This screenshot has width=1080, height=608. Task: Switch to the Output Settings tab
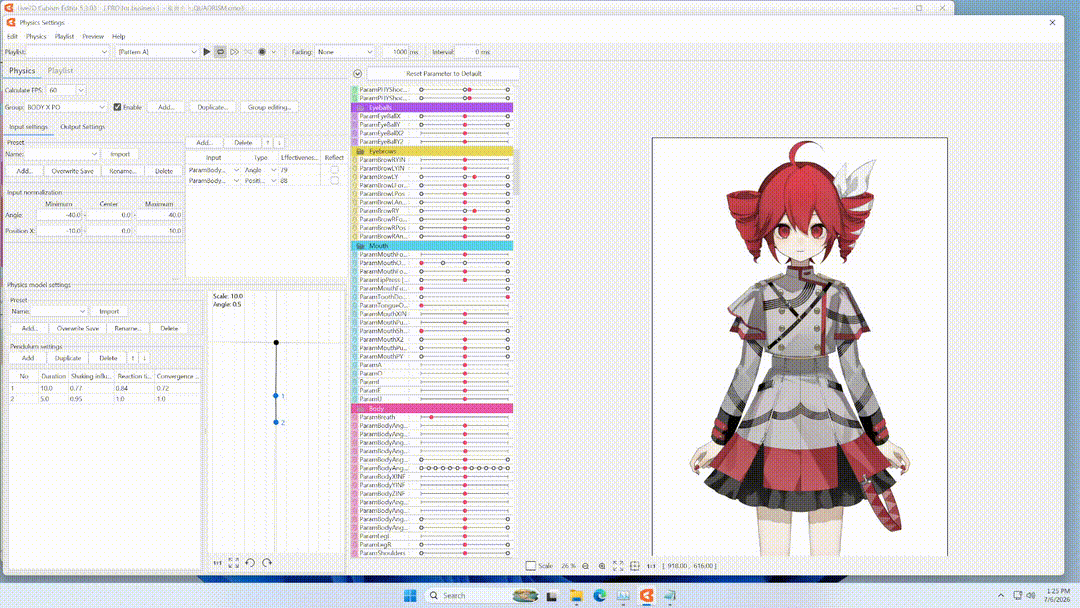tap(83, 127)
